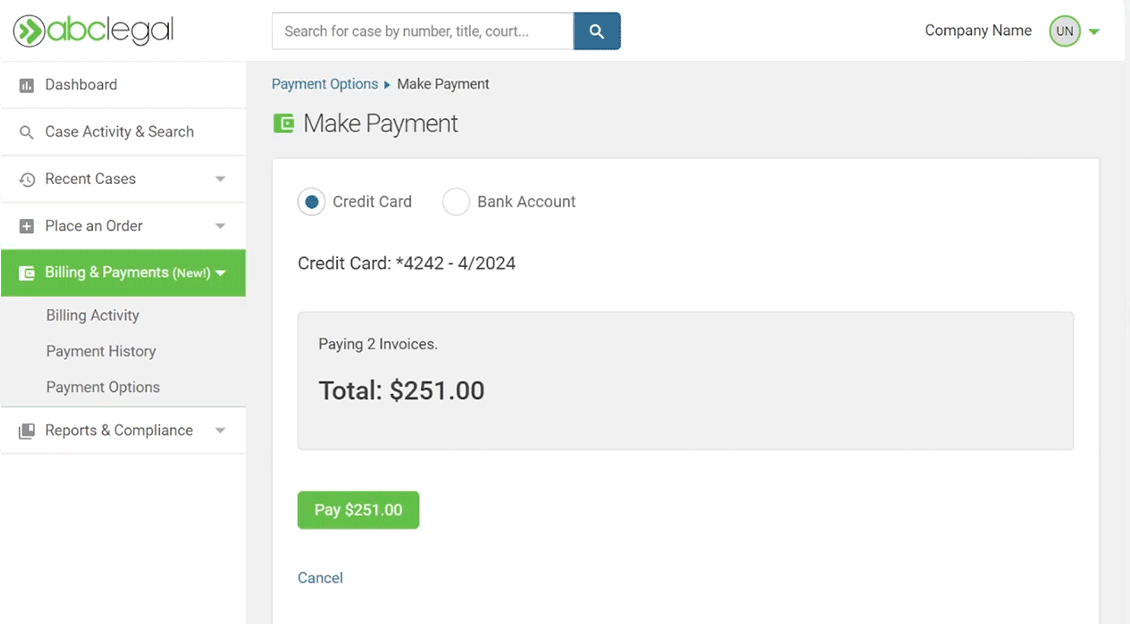This screenshot has width=1130, height=624.
Task: Expand the Reports & Compliance arrow
Action: [220, 431]
